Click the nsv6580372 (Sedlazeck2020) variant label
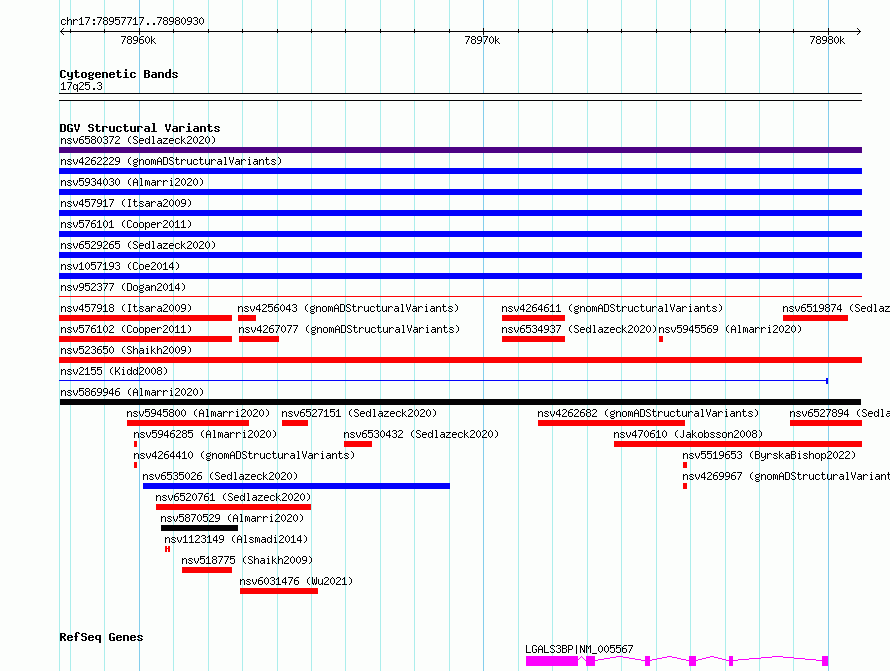This screenshot has height=671, width=890. 138,140
